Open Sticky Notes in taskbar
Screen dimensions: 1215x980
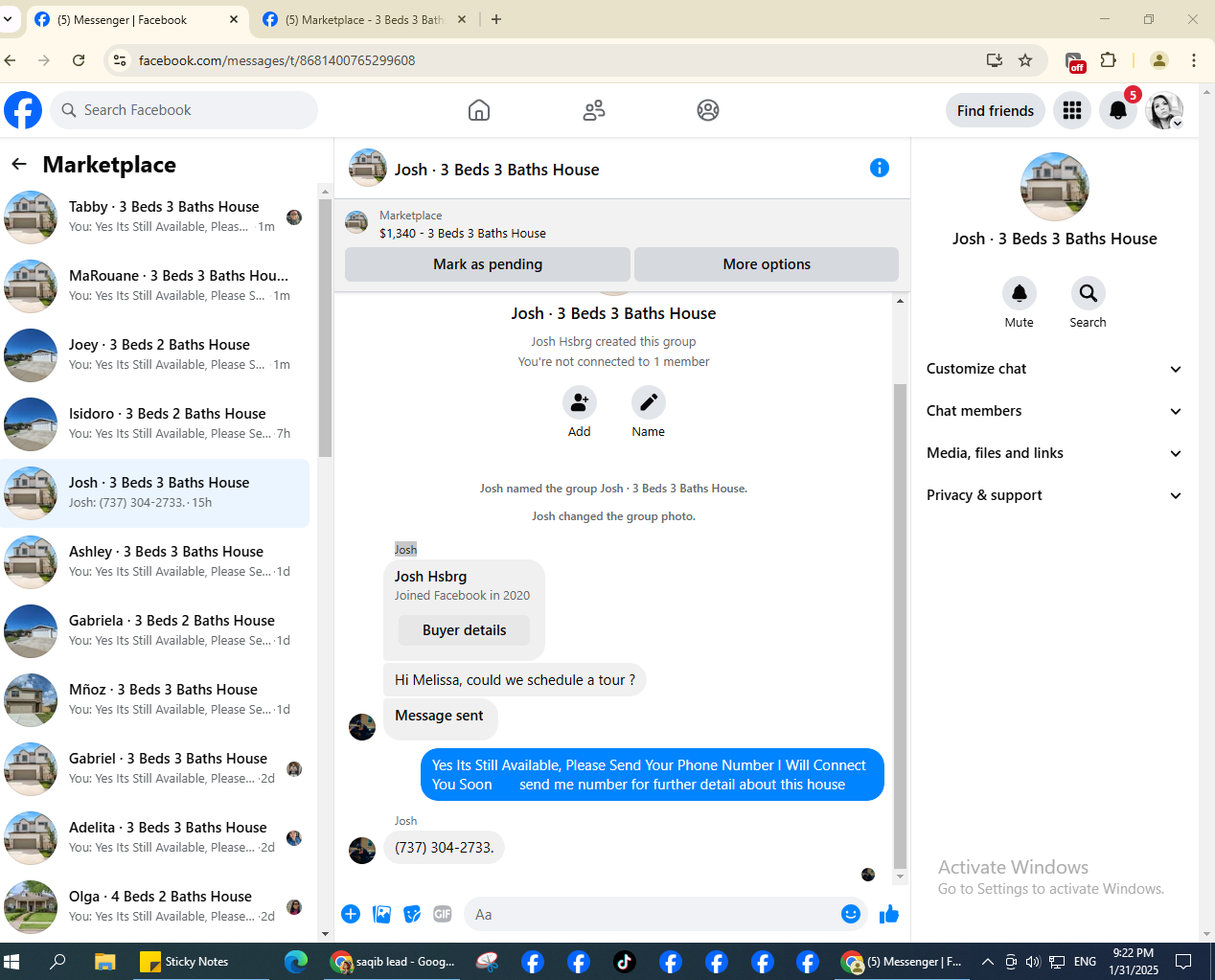[x=185, y=962]
